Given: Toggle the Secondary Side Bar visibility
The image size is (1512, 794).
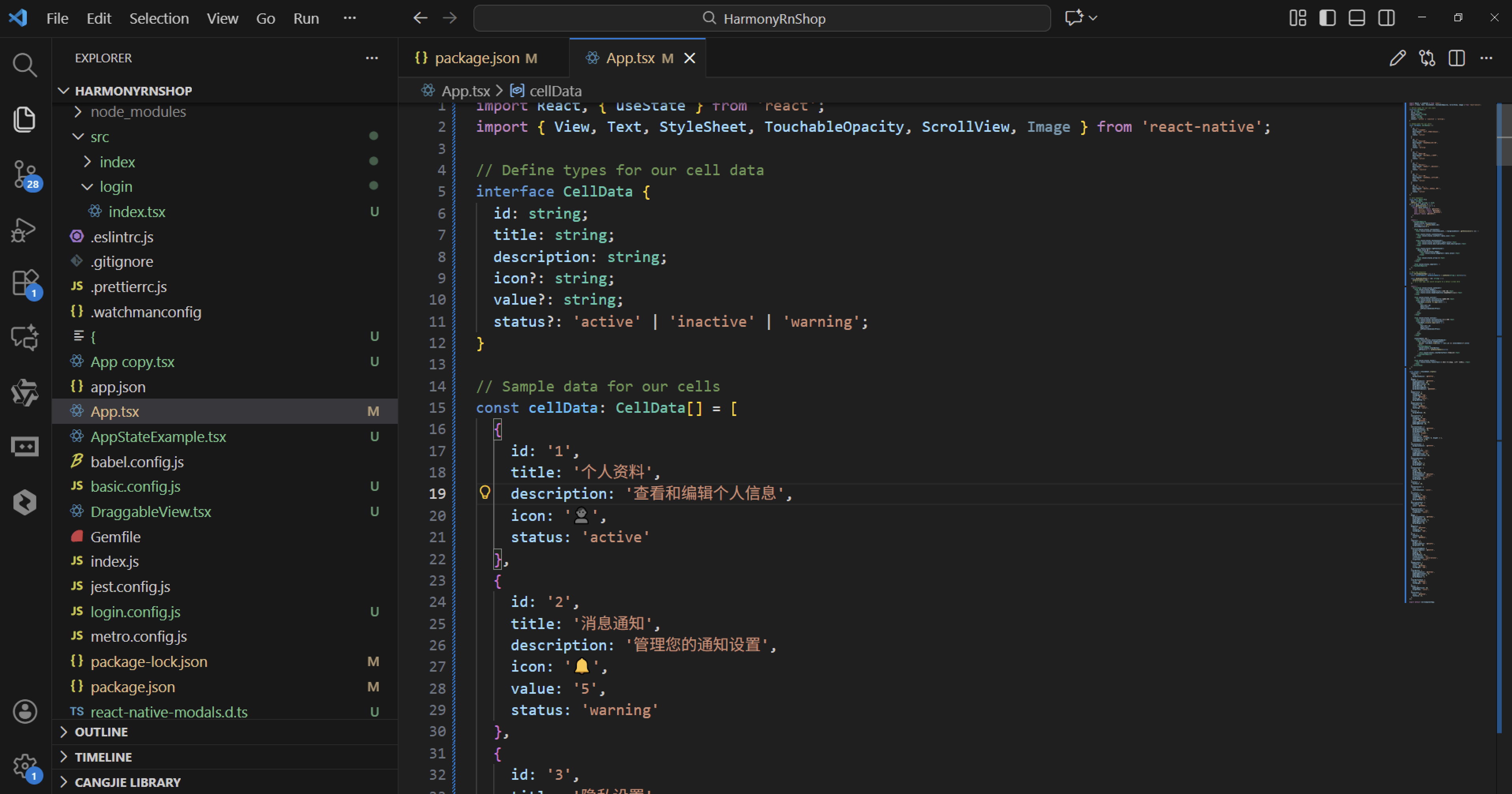Looking at the screenshot, I should pos(1387,18).
